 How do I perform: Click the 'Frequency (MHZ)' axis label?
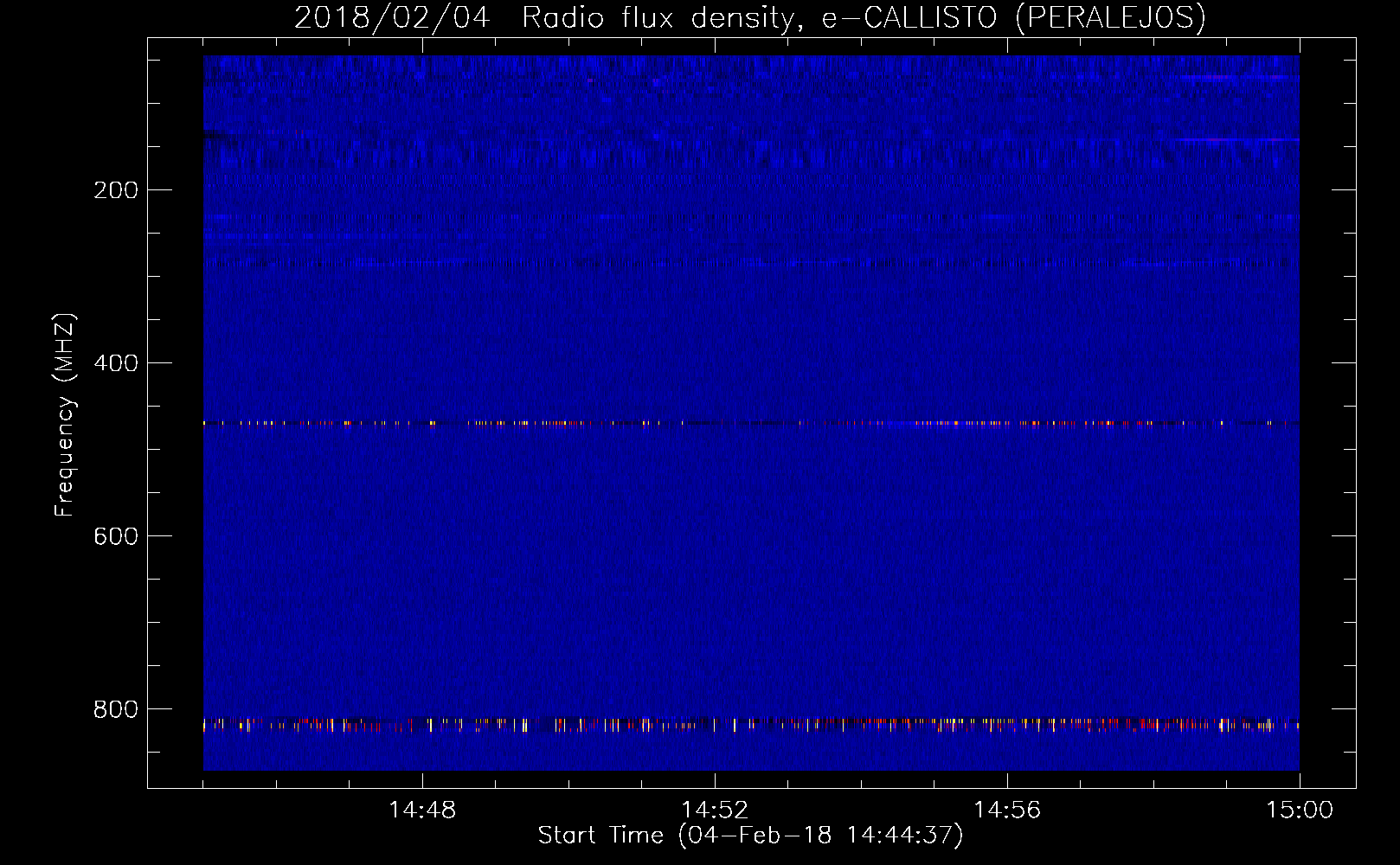tap(65, 415)
